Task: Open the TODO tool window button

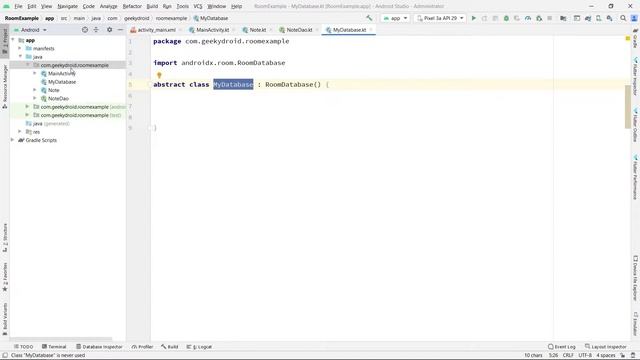Action: coord(24,347)
